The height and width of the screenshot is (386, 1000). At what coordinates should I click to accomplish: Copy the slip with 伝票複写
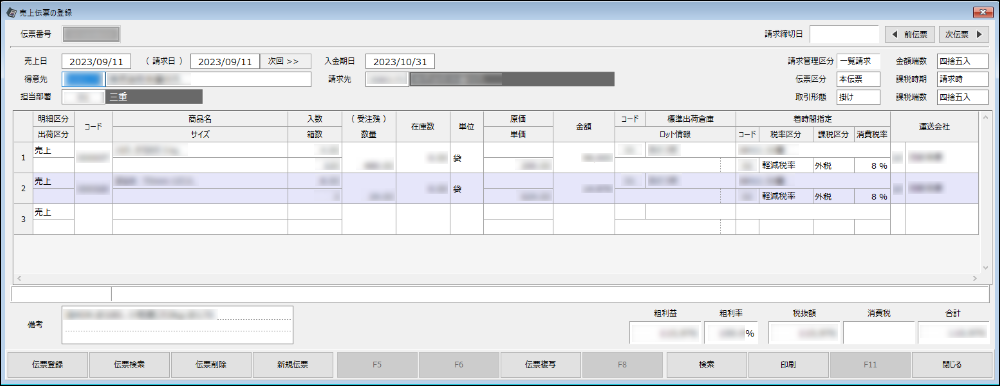coord(541,365)
